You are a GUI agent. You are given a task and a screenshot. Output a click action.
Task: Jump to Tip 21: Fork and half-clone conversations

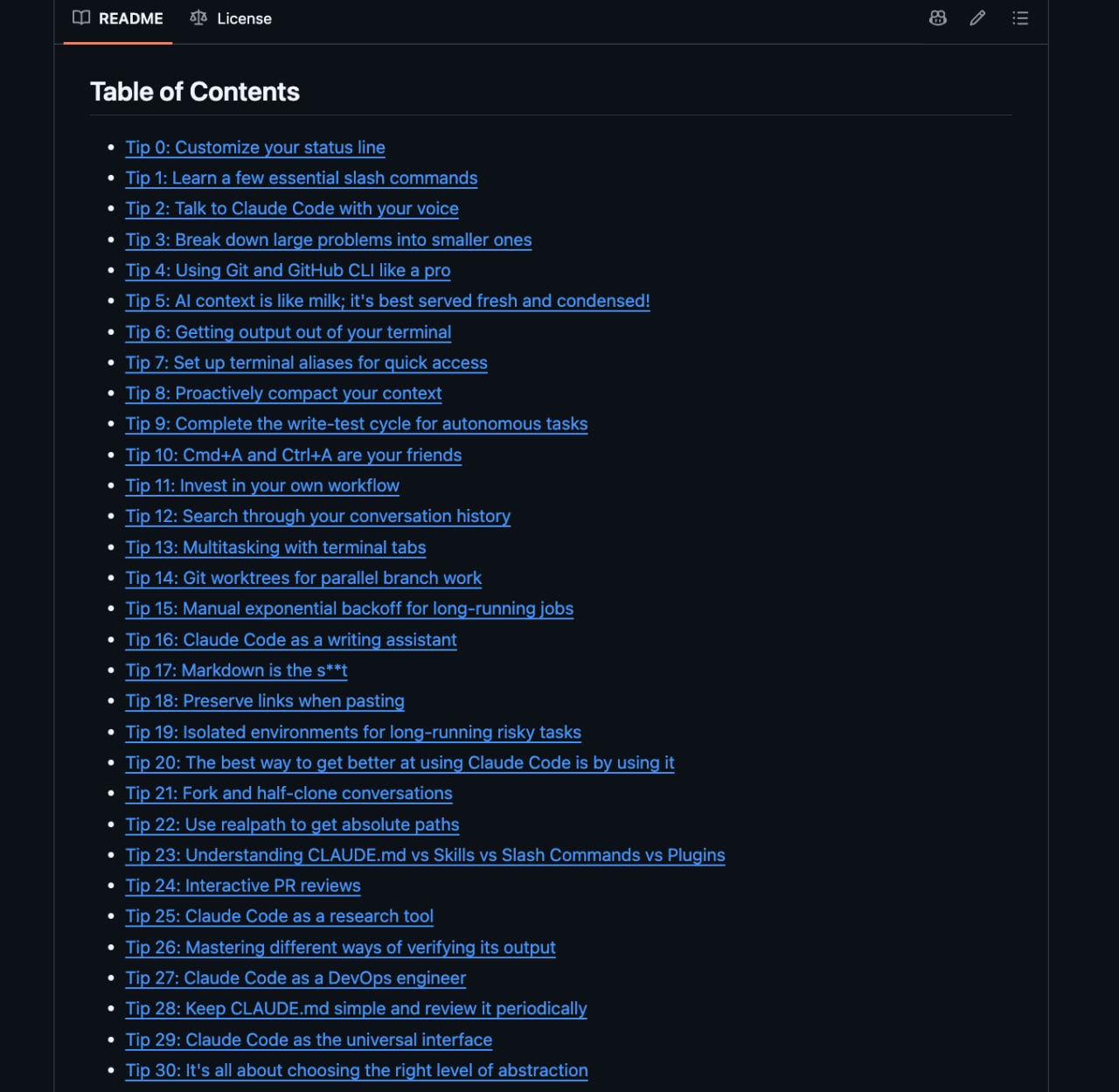[x=288, y=793]
